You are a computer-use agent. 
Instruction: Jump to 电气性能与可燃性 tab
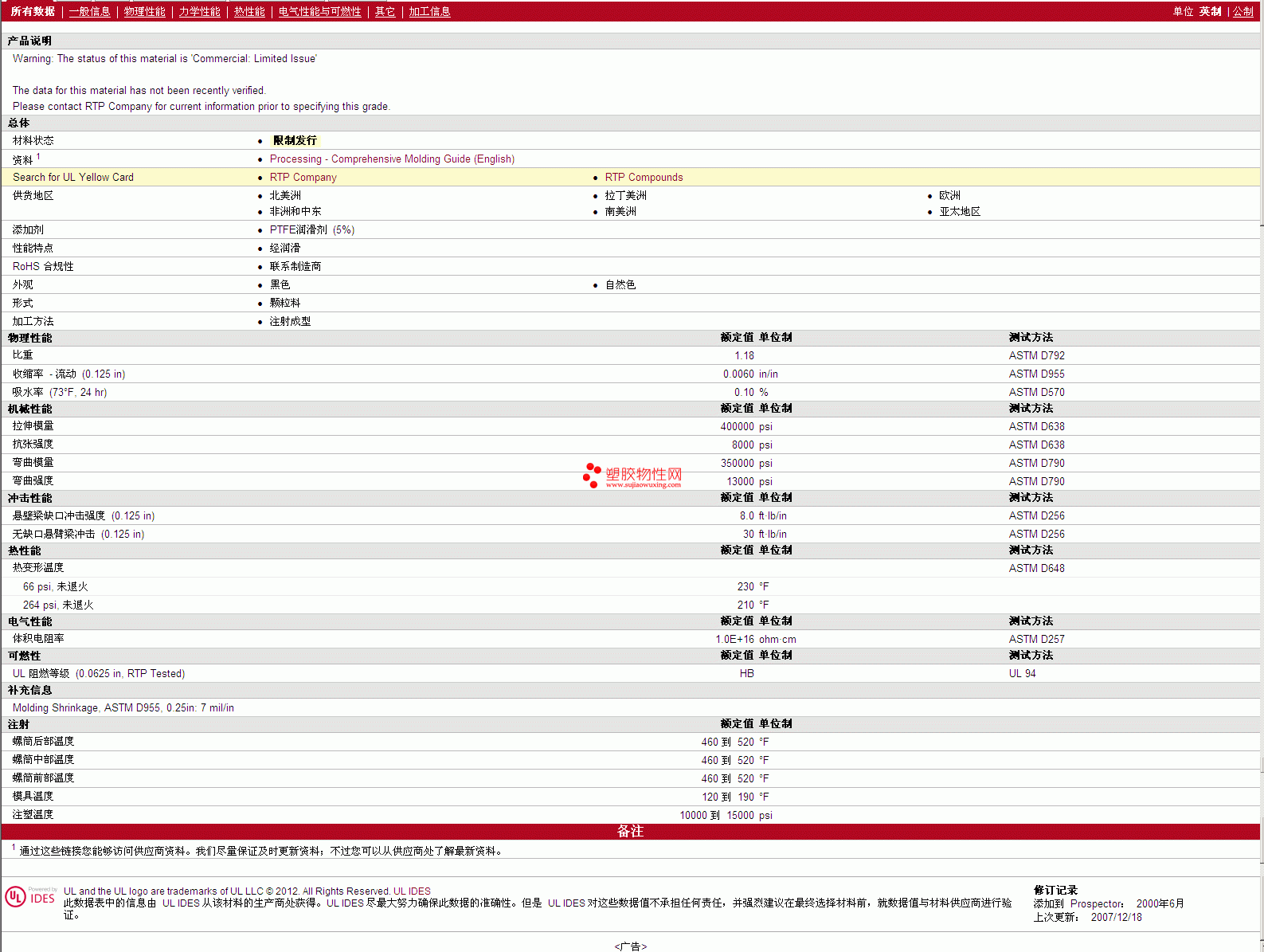click(x=319, y=11)
